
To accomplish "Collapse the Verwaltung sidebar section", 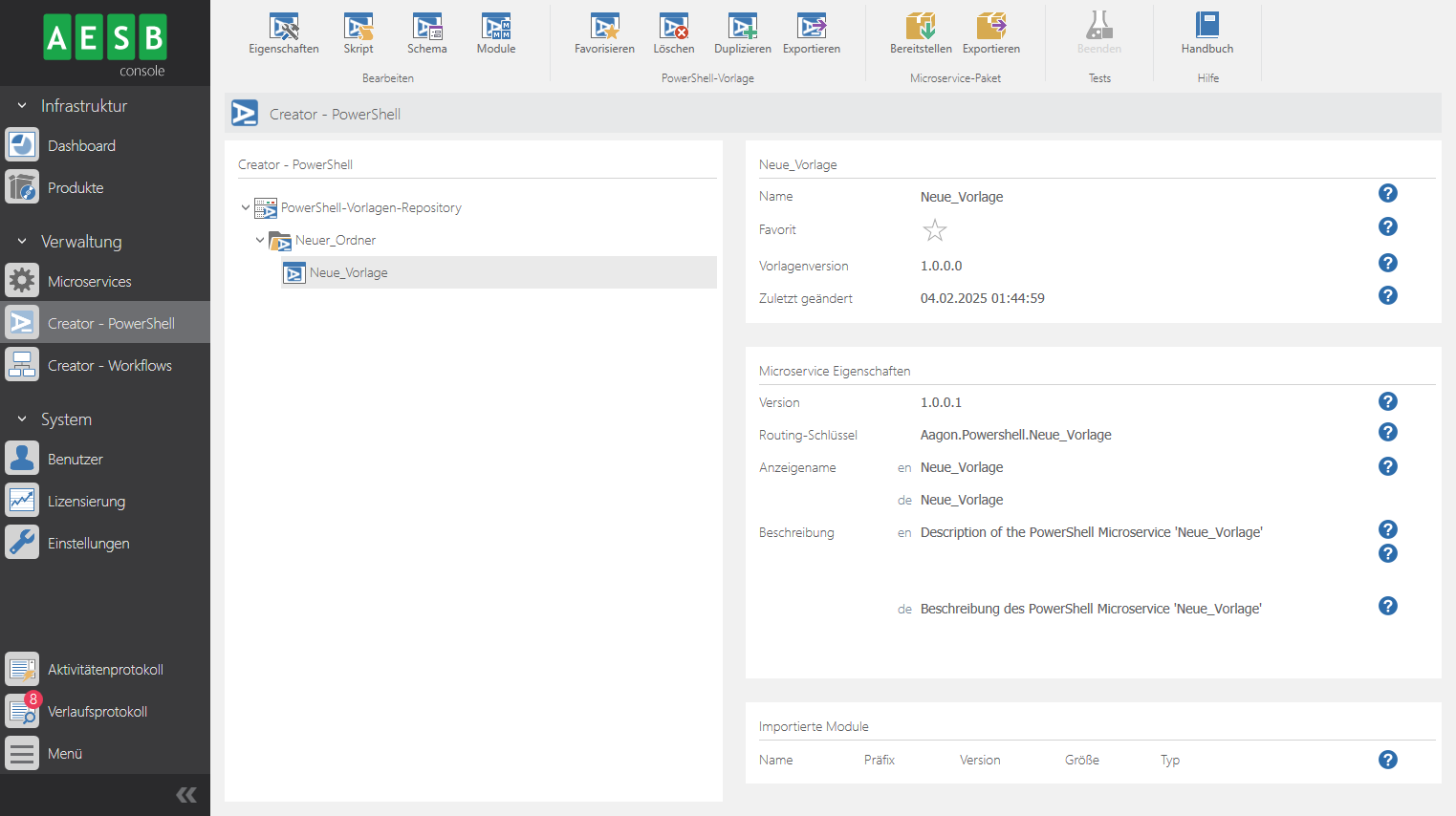I will 23,242.
